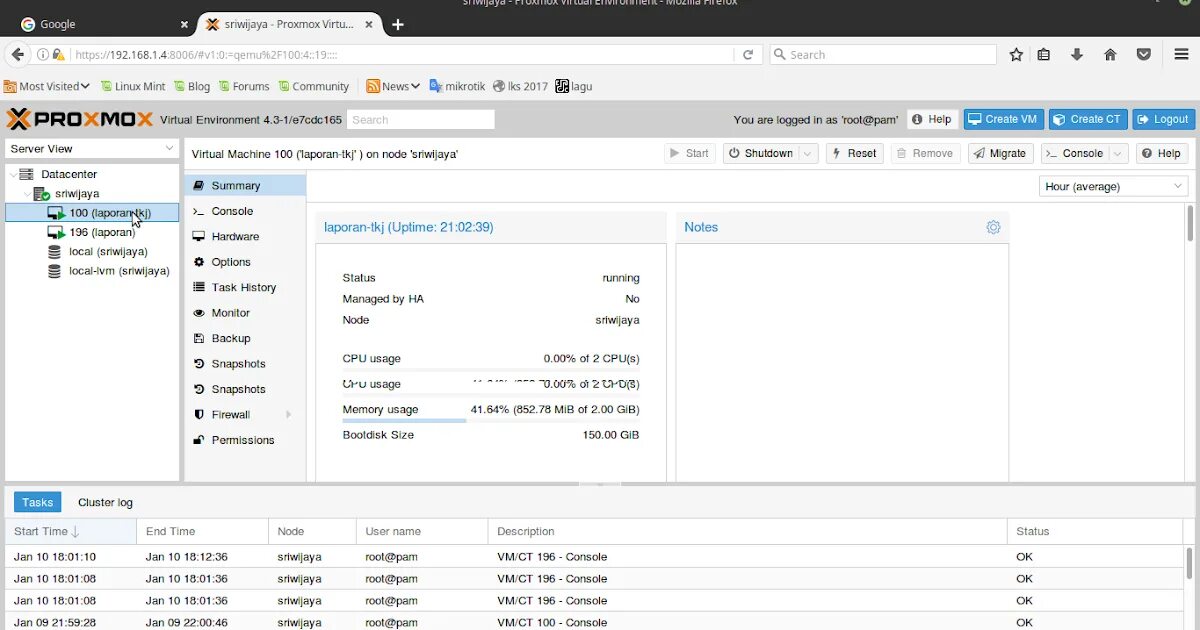Show bookmarks list icon next to star
This screenshot has width=1200, height=630.
pyautogui.click(x=1044, y=55)
